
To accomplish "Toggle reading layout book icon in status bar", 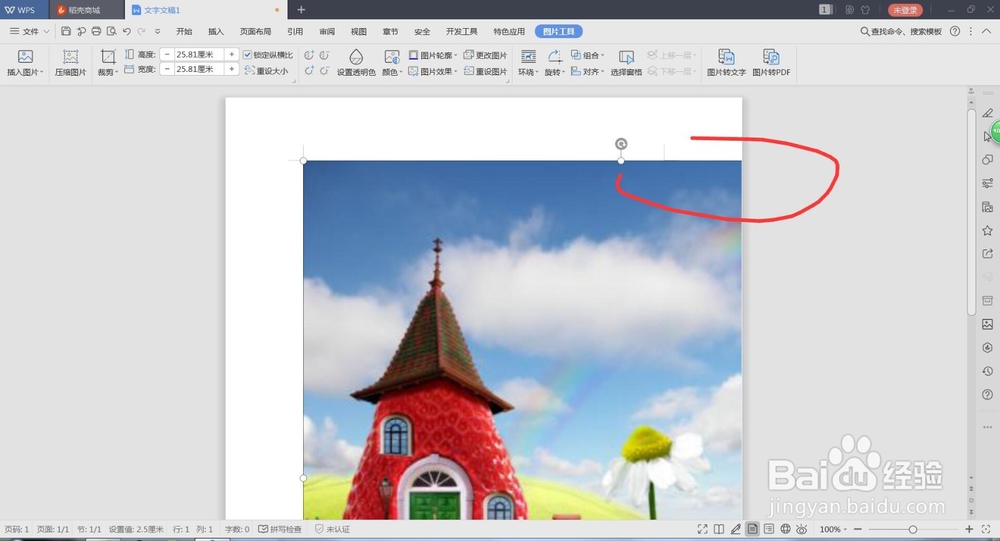I will [719, 529].
